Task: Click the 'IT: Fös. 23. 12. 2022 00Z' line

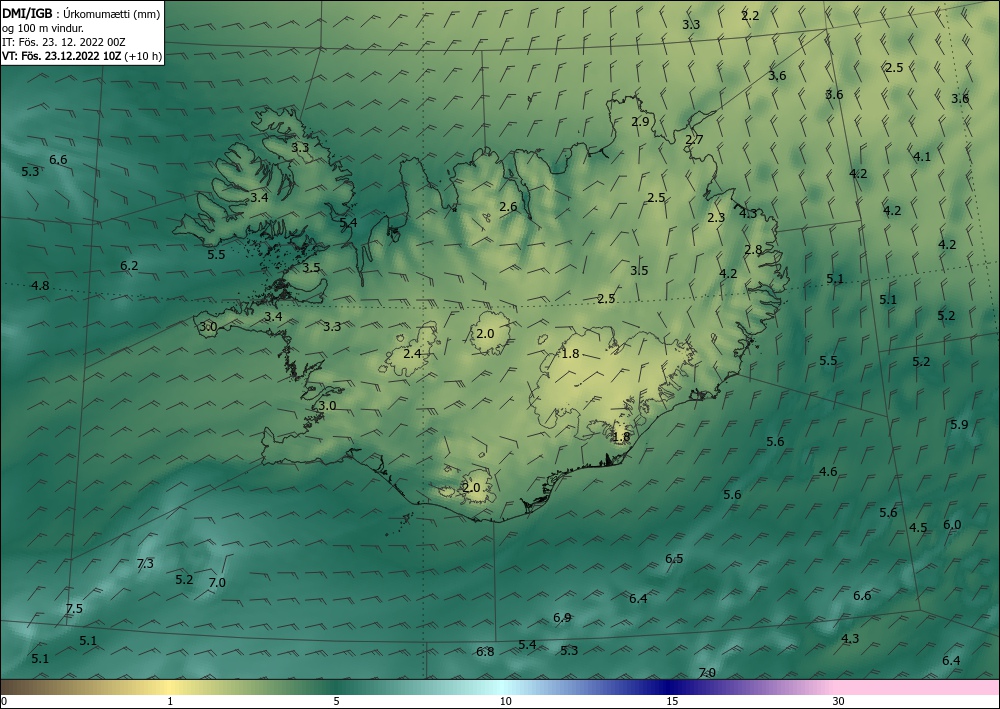Action: [x=64, y=42]
